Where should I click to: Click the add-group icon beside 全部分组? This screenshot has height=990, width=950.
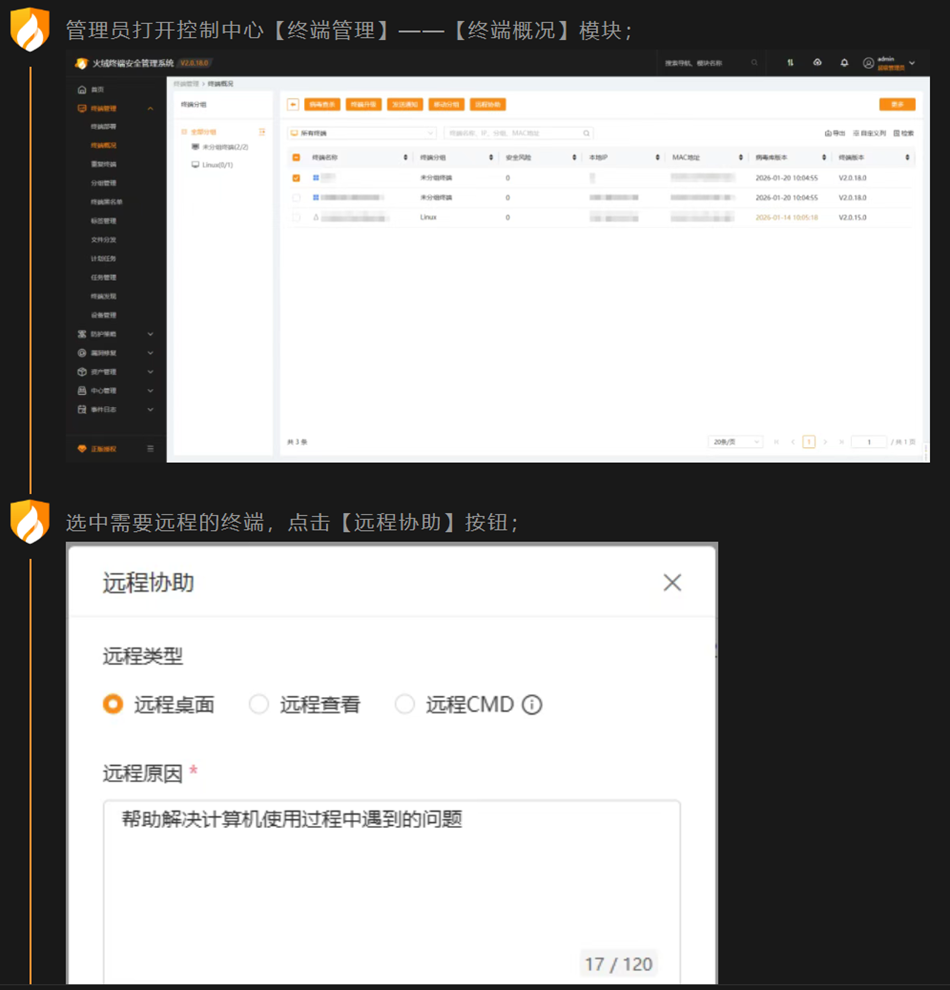click(x=262, y=132)
